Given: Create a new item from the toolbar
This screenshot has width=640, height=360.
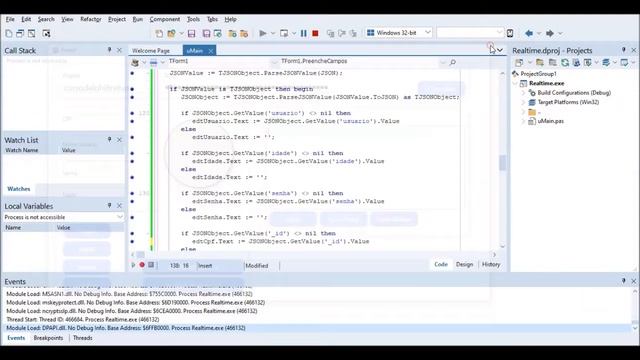Looking at the screenshot, I should pyautogui.click(x=9, y=33).
